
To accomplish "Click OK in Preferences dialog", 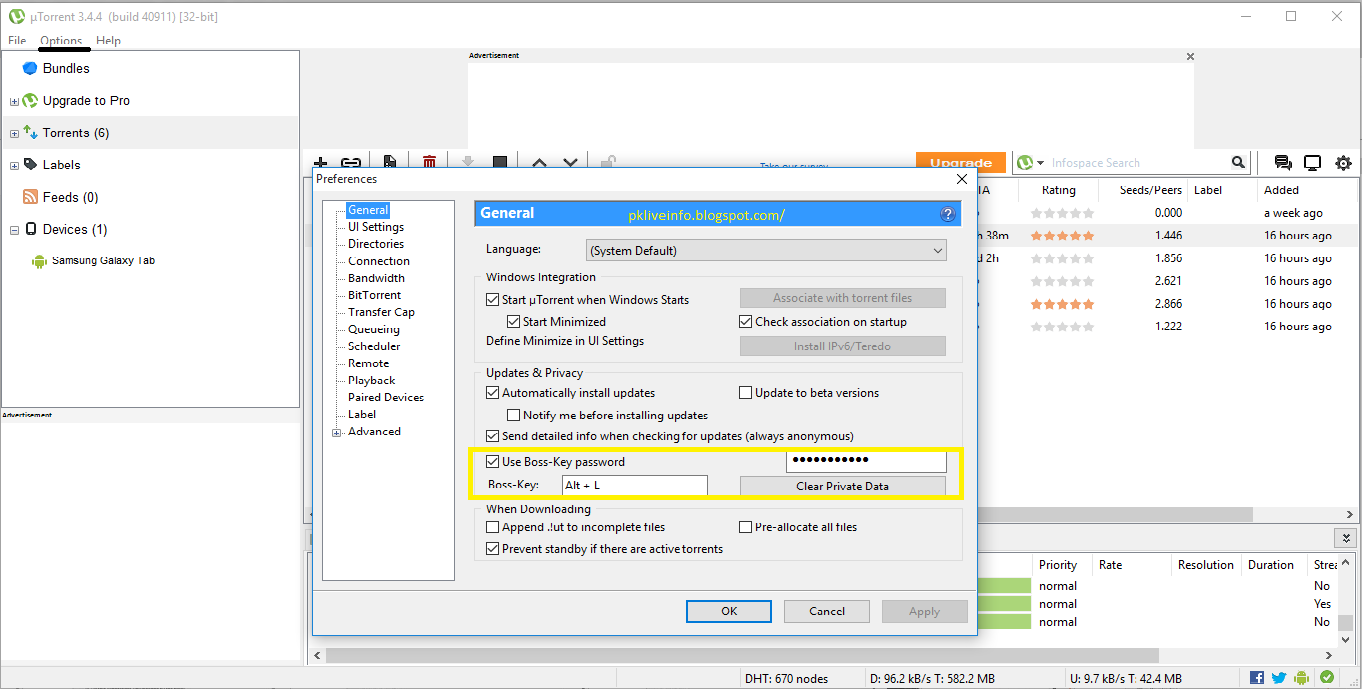I will tap(729, 611).
